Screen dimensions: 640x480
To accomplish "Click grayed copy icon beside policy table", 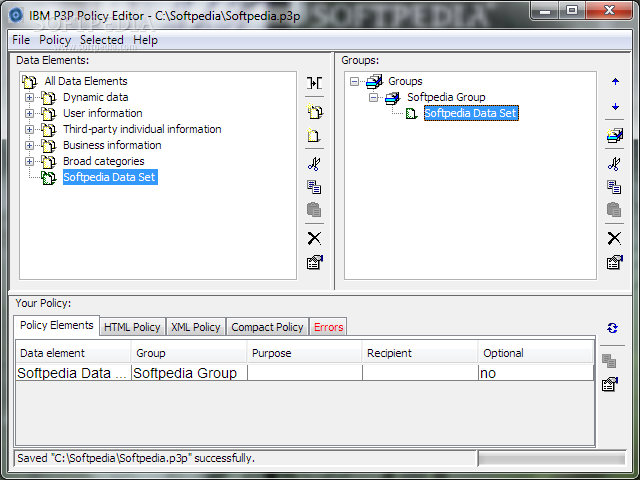I will click(609, 361).
